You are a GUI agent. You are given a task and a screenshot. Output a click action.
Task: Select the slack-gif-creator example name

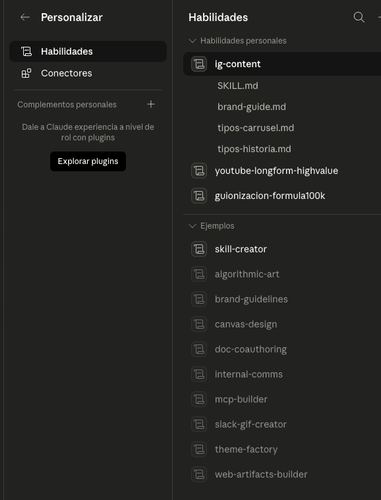point(251,424)
